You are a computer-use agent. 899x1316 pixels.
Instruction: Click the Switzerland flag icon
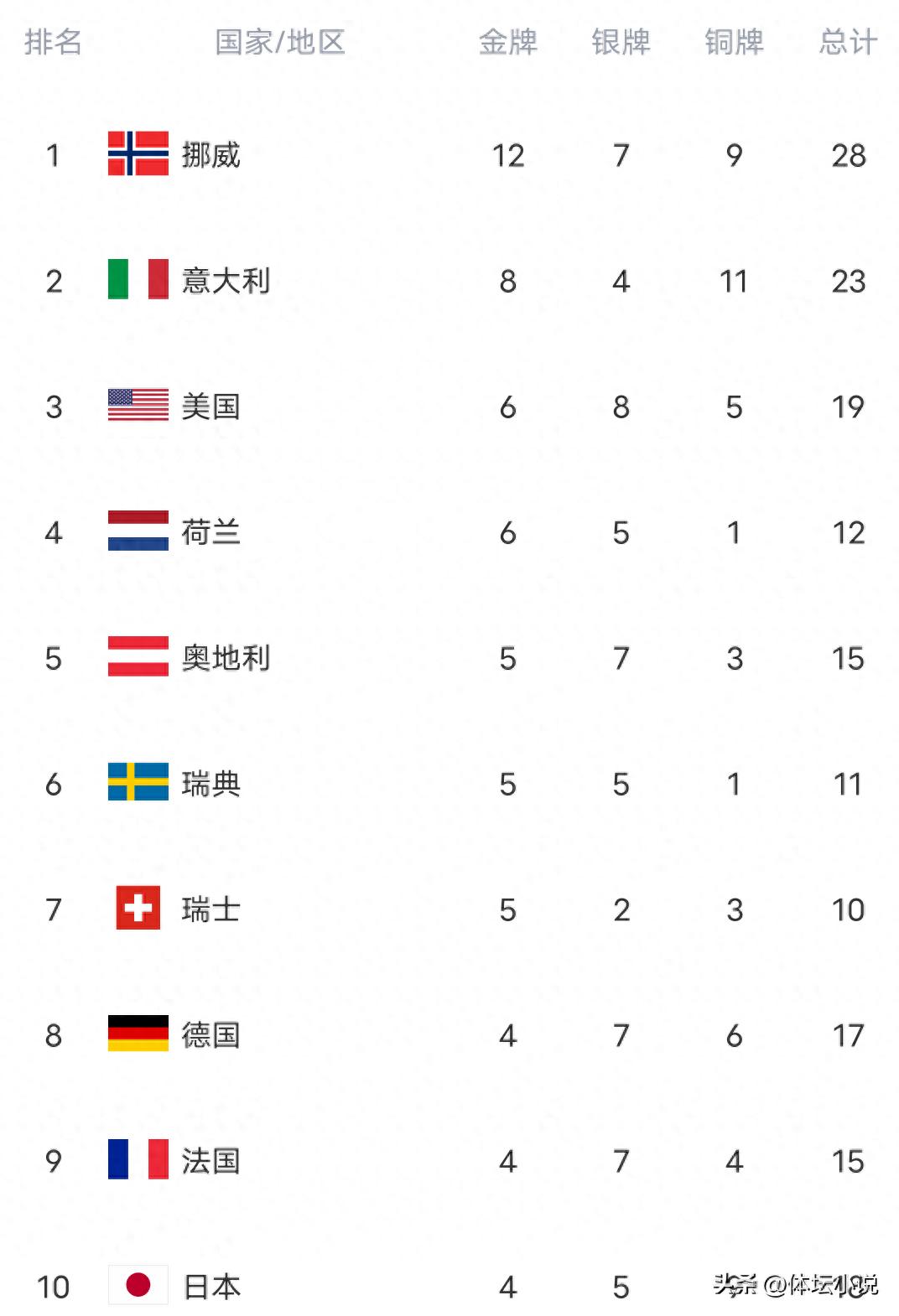138,908
